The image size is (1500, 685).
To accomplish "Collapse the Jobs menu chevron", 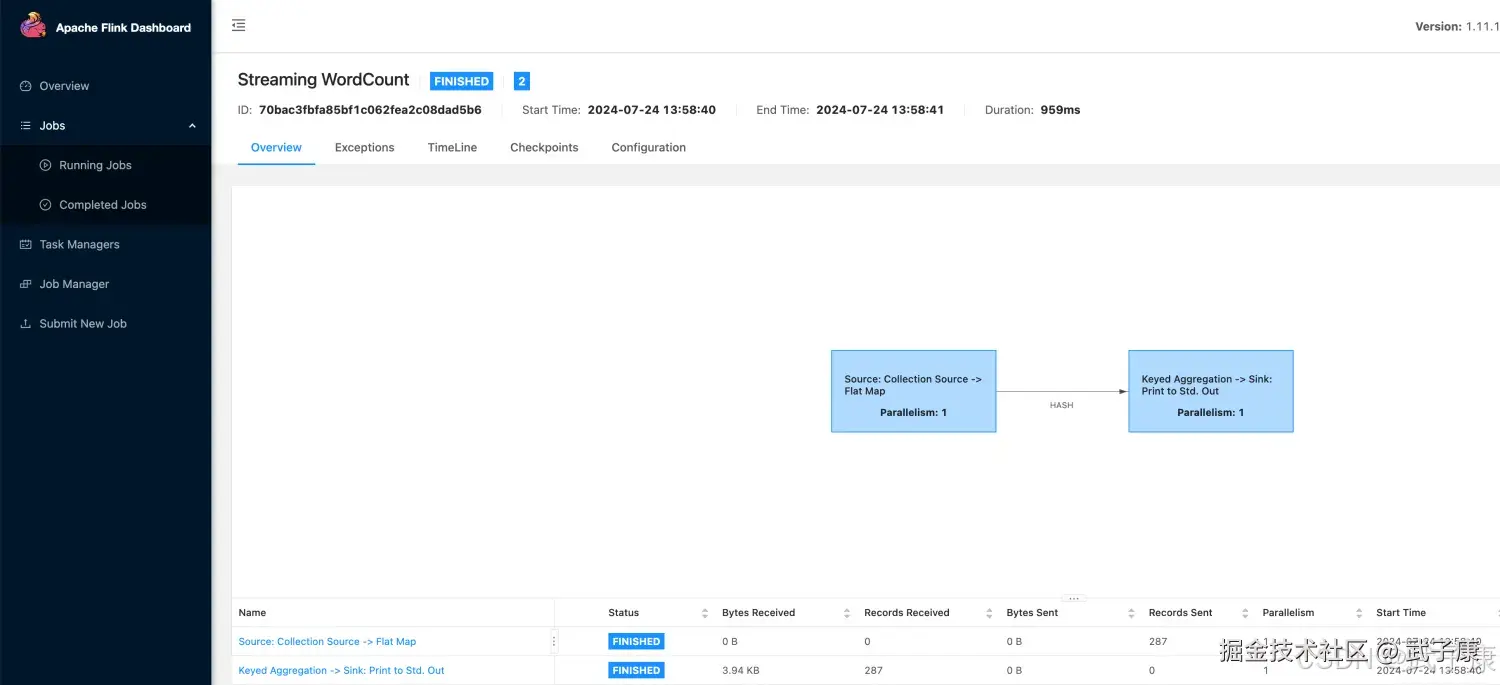I will [x=192, y=126].
